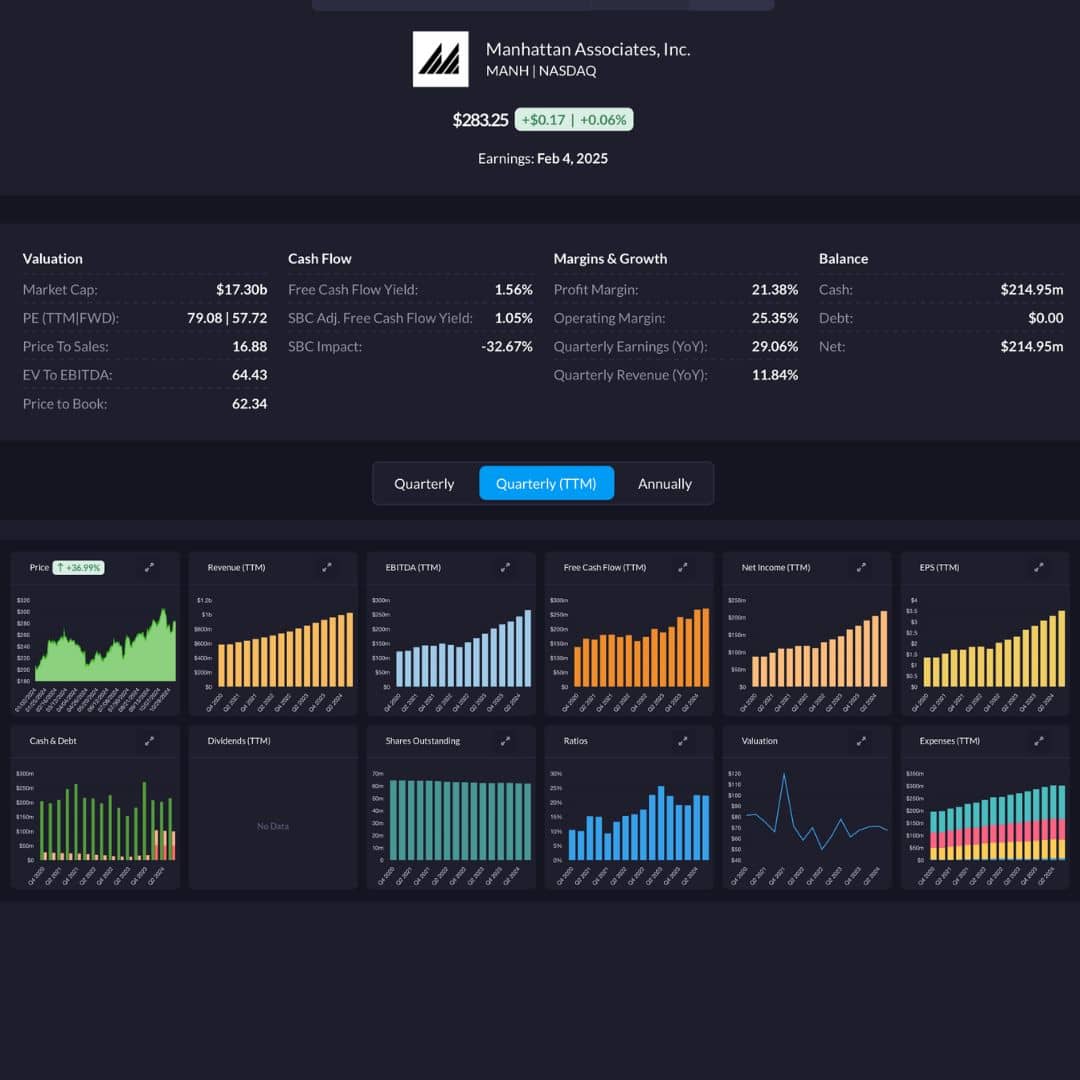Click the EV To EBITDA value 64.43

249,375
